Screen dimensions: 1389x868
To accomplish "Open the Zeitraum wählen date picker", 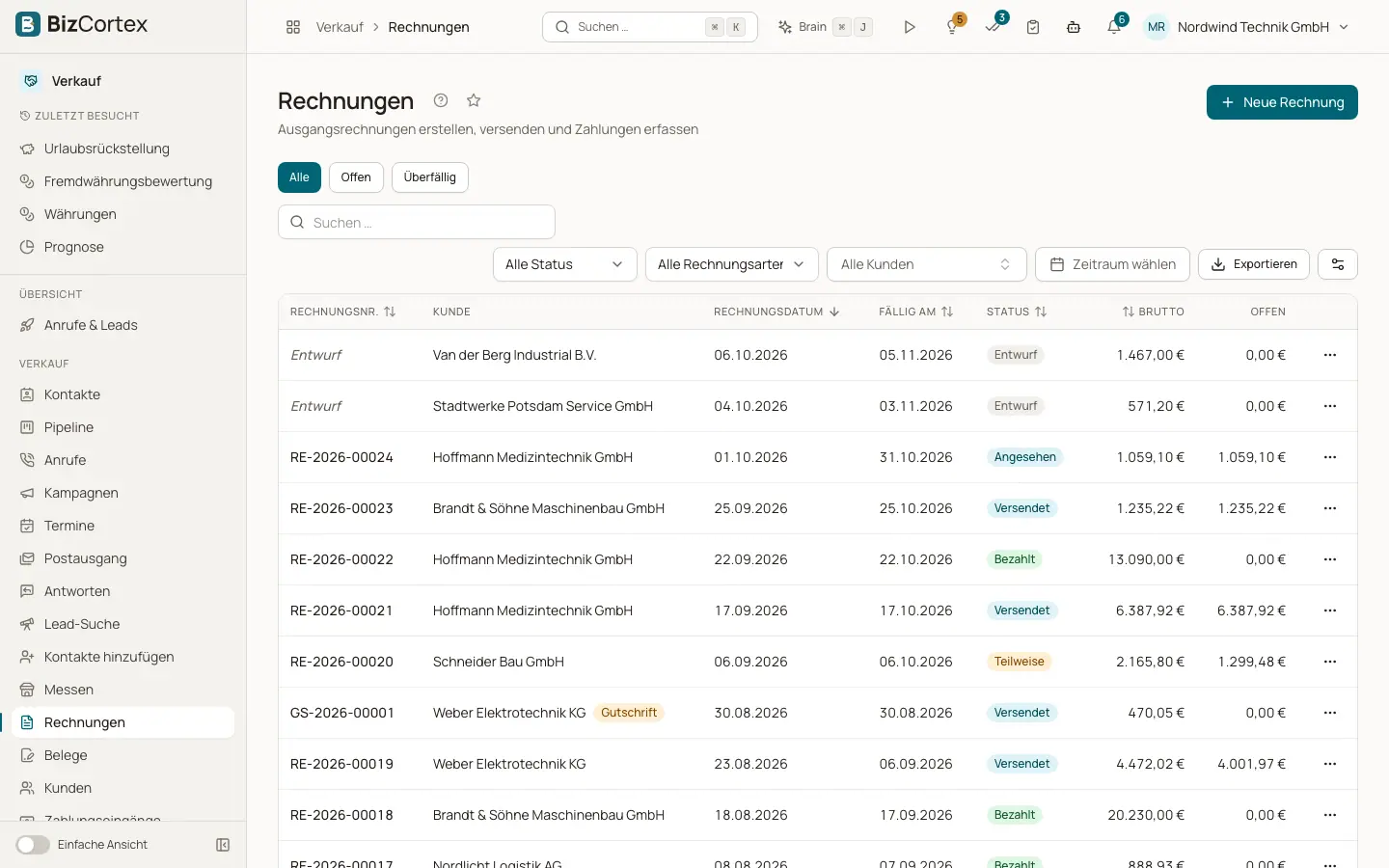I will [1112, 264].
